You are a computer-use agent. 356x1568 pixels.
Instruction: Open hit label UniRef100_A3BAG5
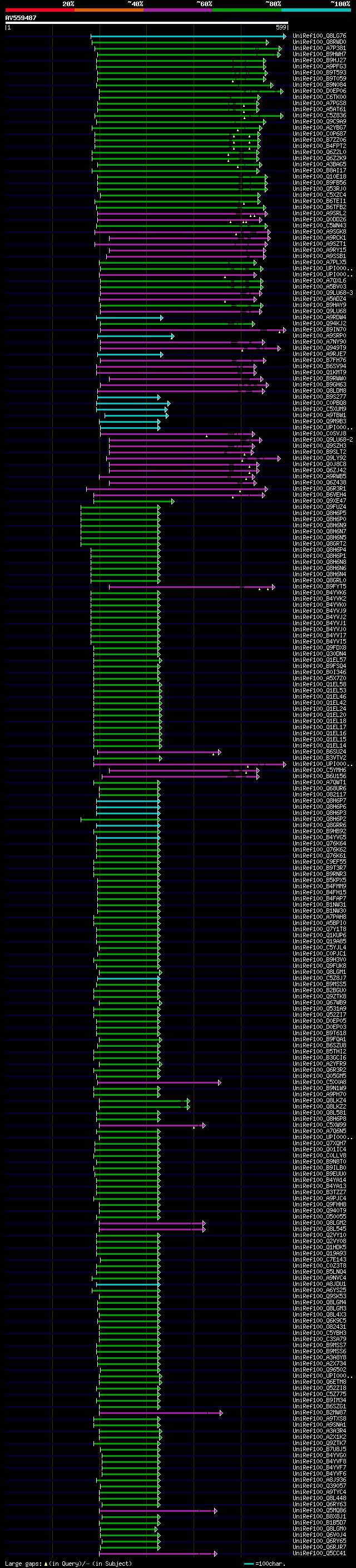coord(319,164)
